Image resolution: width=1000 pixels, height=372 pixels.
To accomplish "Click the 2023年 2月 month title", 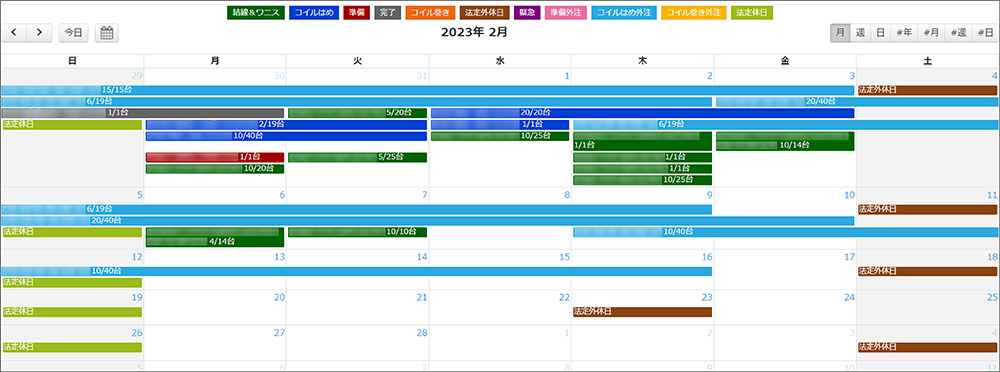I will point(474,33).
